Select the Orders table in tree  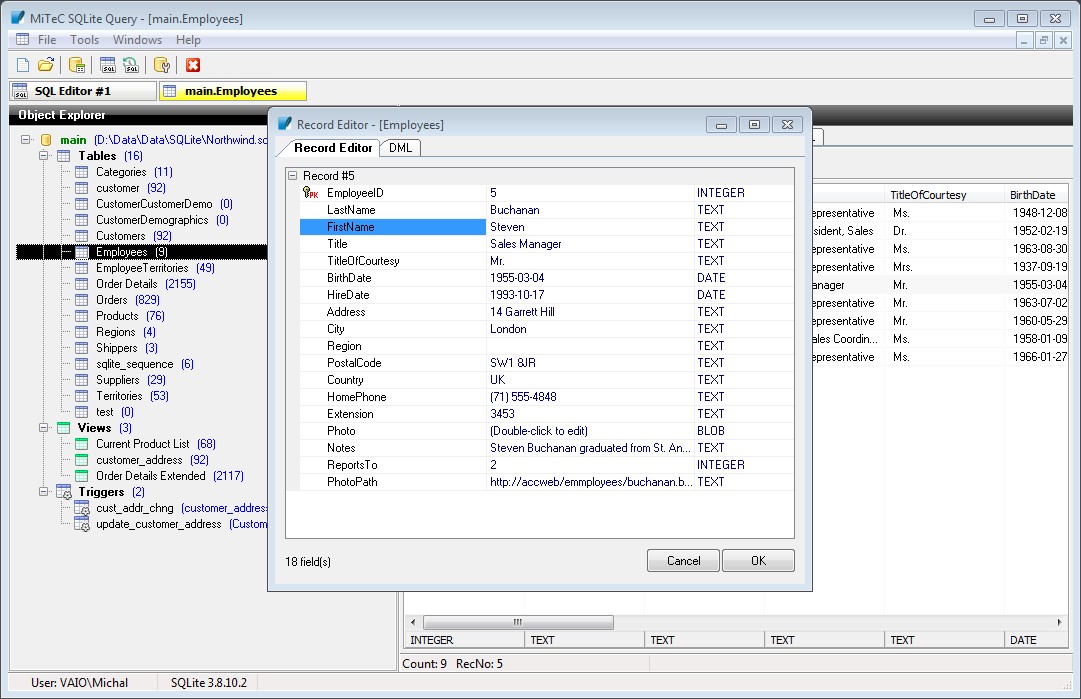(x=111, y=300)
